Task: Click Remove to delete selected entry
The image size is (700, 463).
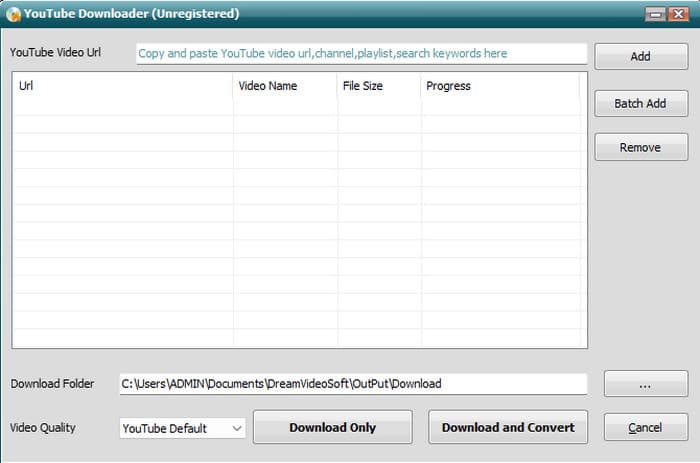Action: point(640,147)
